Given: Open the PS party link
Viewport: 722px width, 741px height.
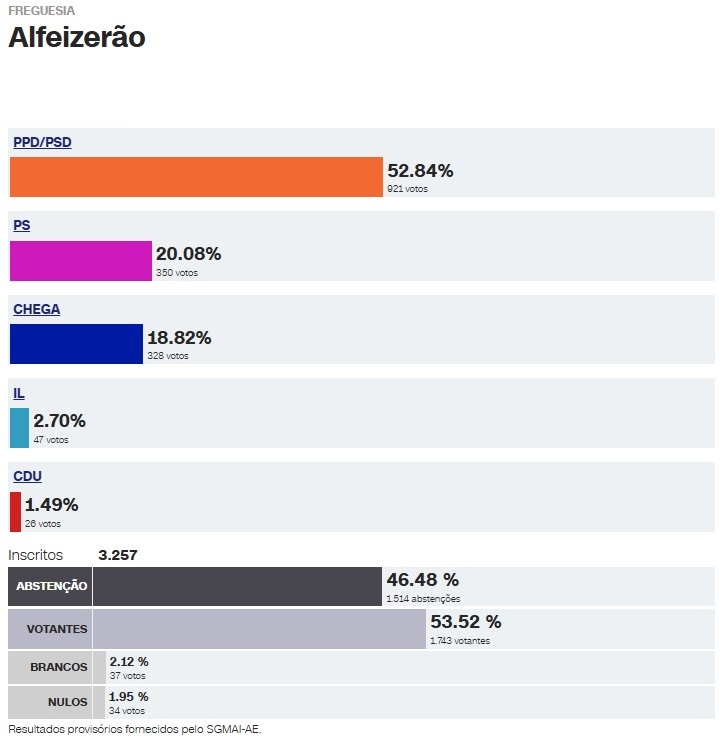Looking at the screenshot, I should [x=21, y=226].
